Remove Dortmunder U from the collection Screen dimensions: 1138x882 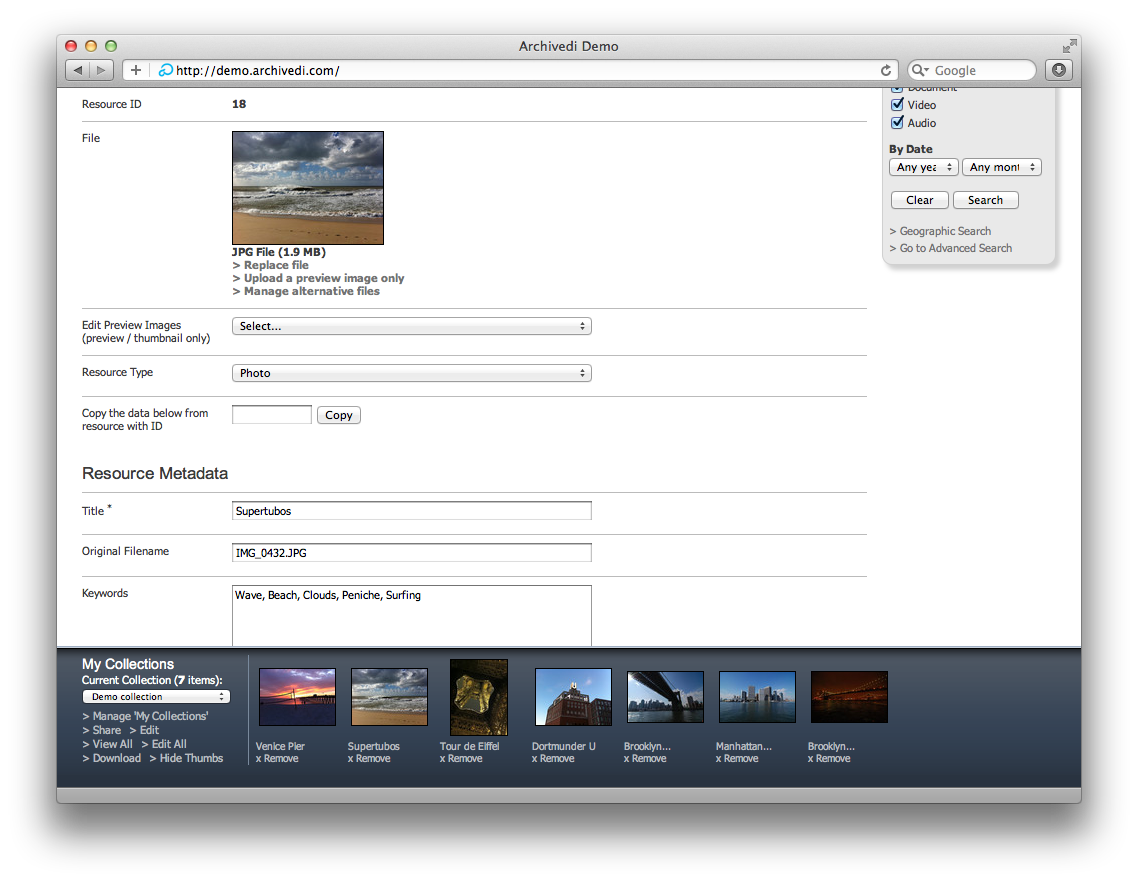553,759
